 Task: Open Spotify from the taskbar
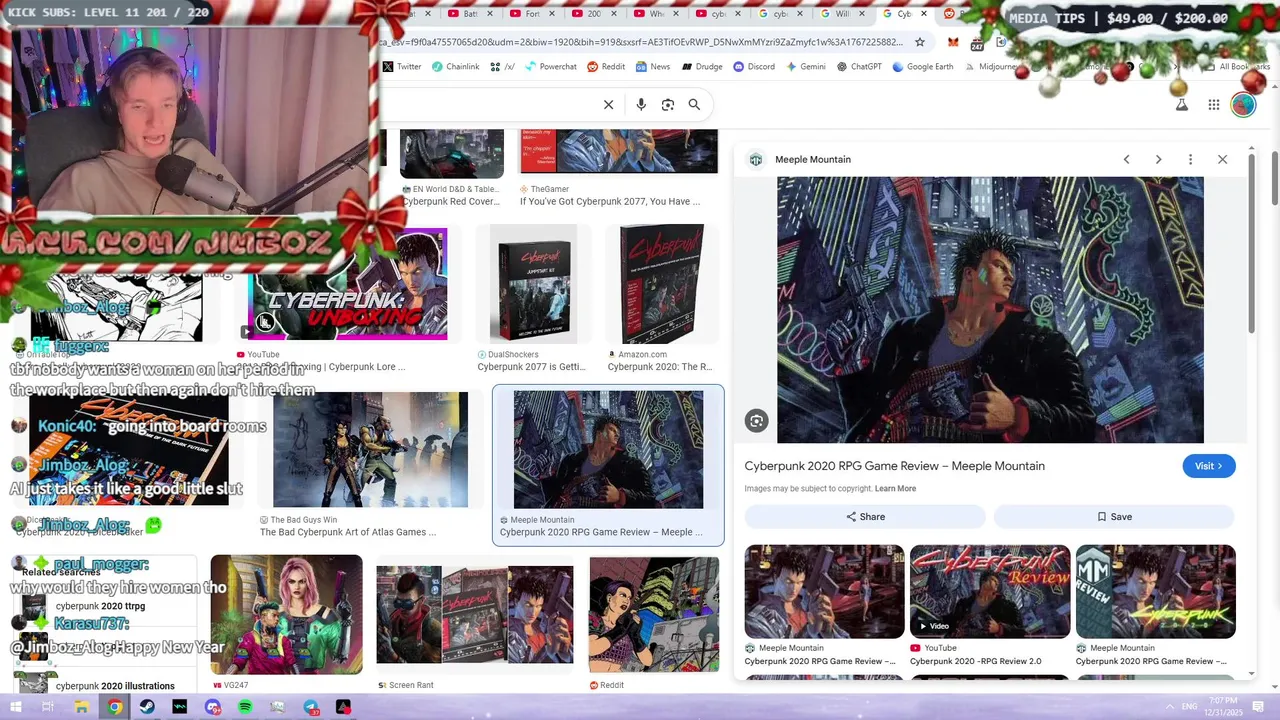coord(245,707)
